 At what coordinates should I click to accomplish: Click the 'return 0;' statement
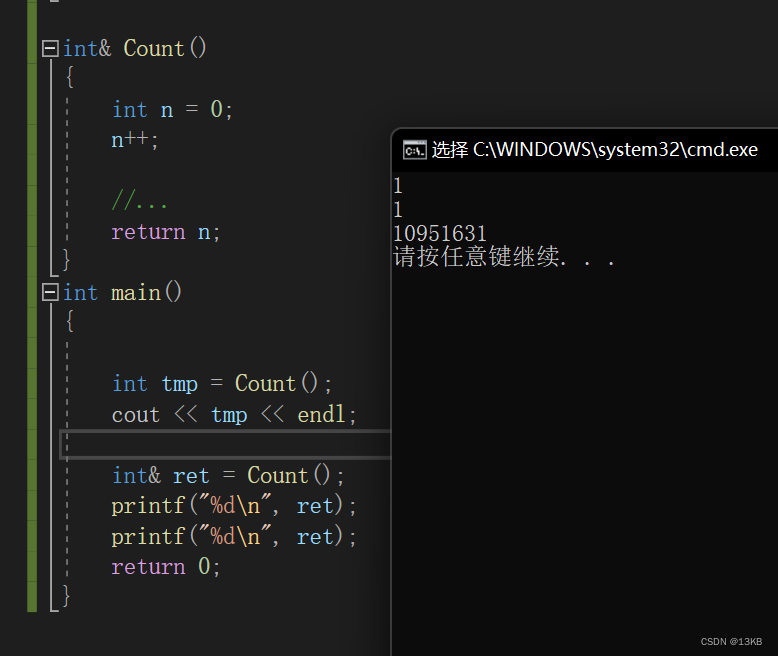click(166, 567)
